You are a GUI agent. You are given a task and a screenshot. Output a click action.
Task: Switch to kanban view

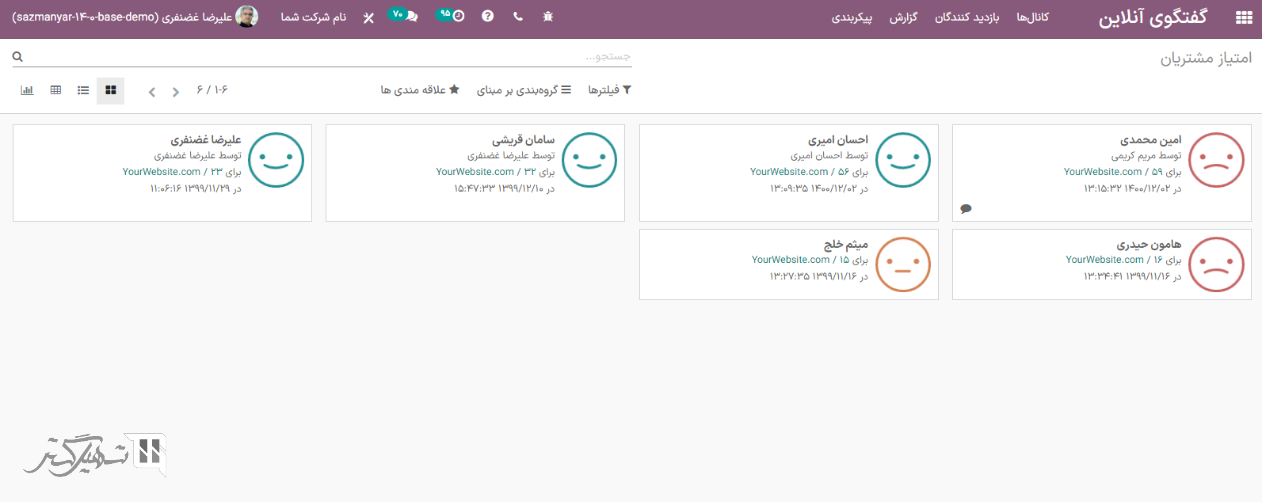pyautogui.click(x=111, y=90)
